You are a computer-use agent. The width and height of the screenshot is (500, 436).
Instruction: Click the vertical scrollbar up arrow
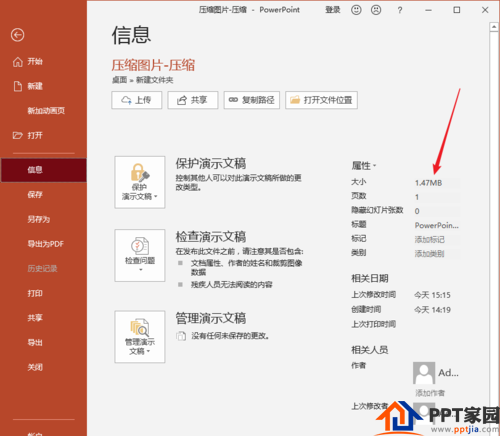[493, 27]
